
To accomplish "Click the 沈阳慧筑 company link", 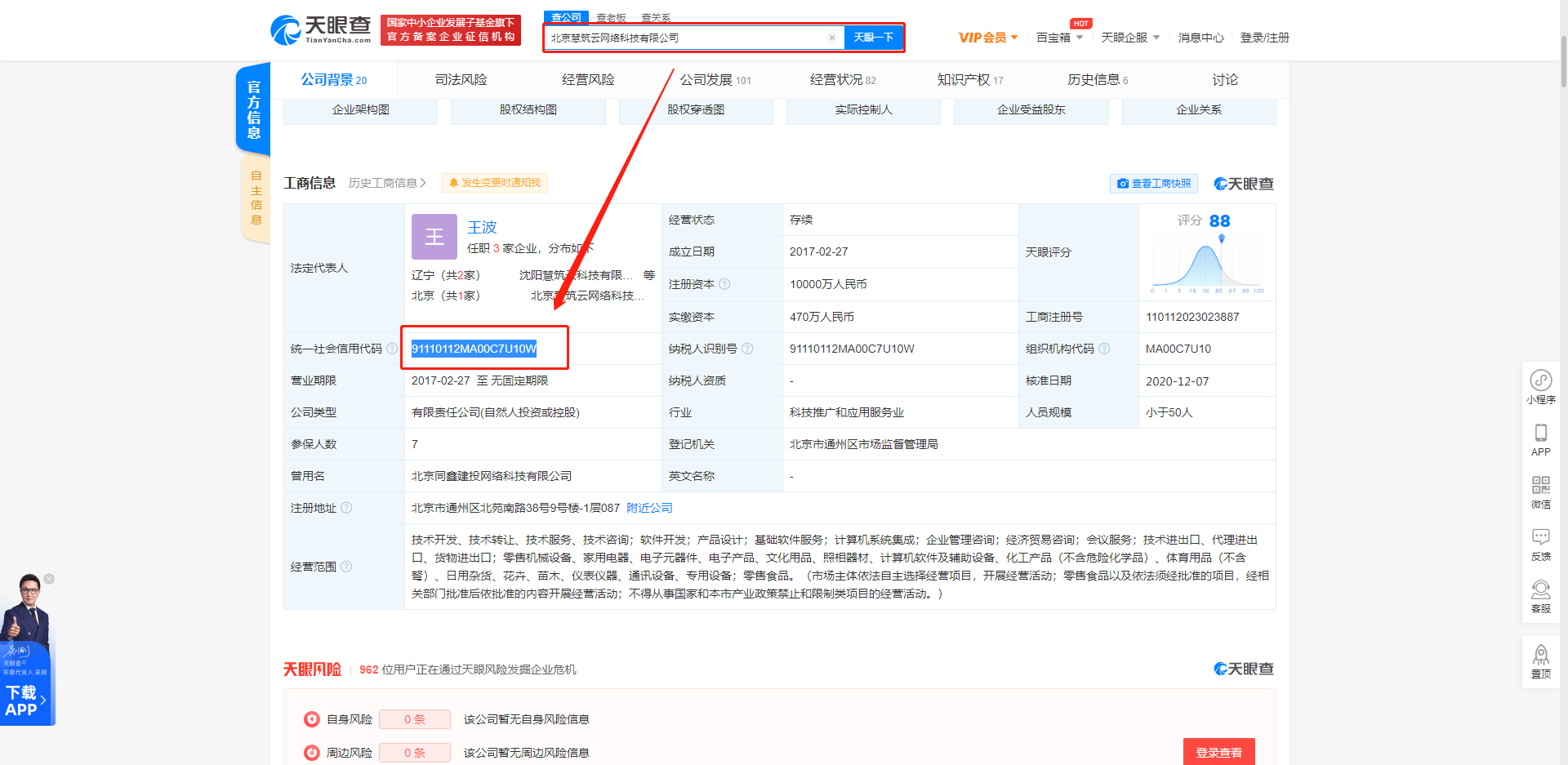I will point(576,275).
